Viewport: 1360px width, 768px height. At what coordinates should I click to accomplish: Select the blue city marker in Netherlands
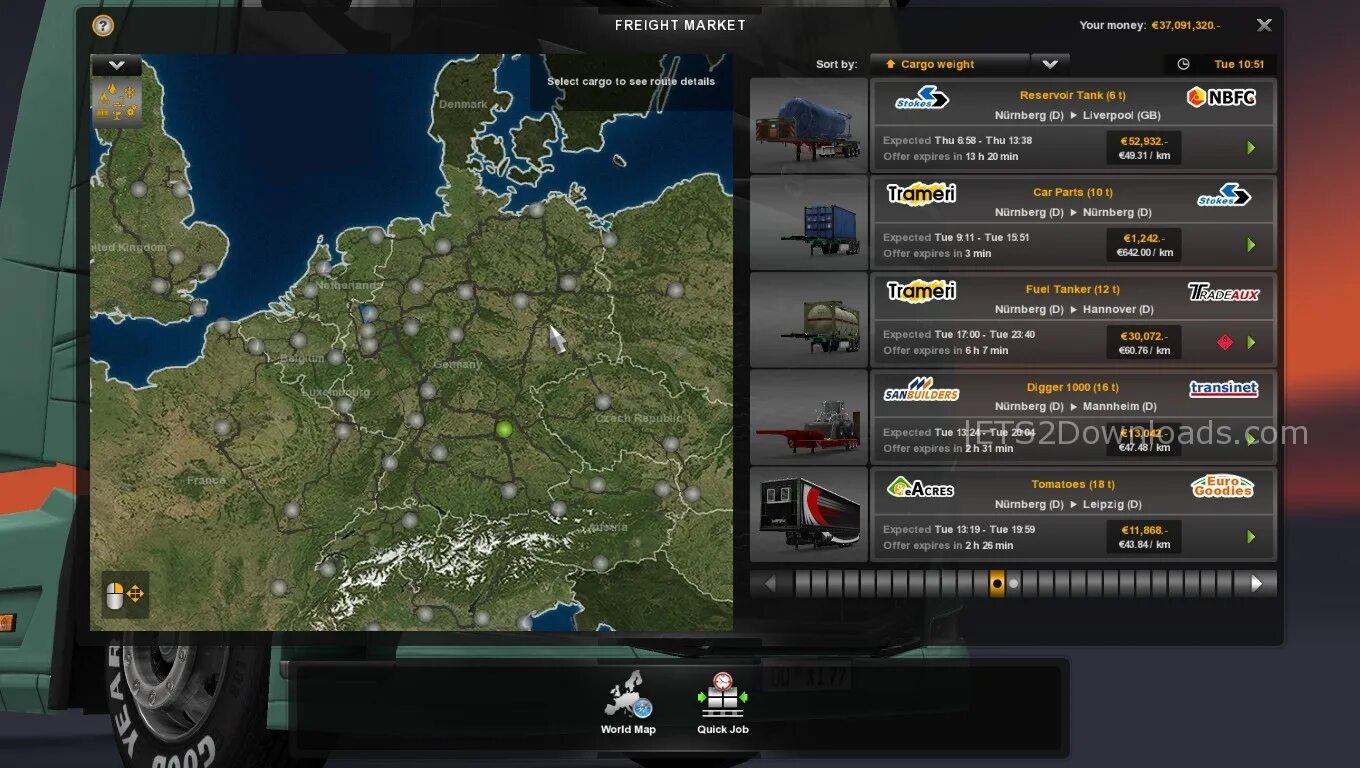click(368, 314)
